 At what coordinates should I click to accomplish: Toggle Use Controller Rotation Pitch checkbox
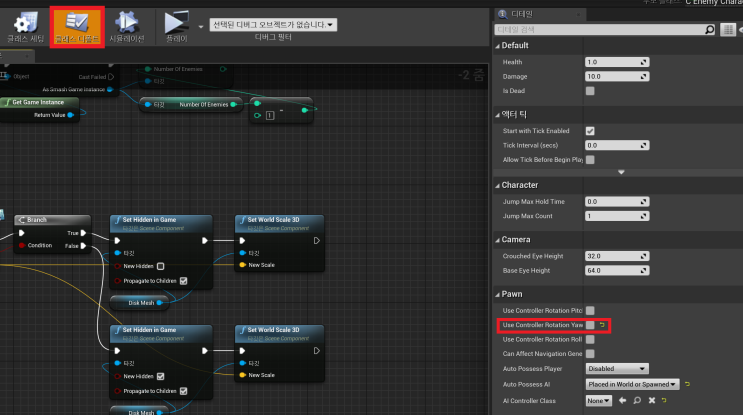590,310
